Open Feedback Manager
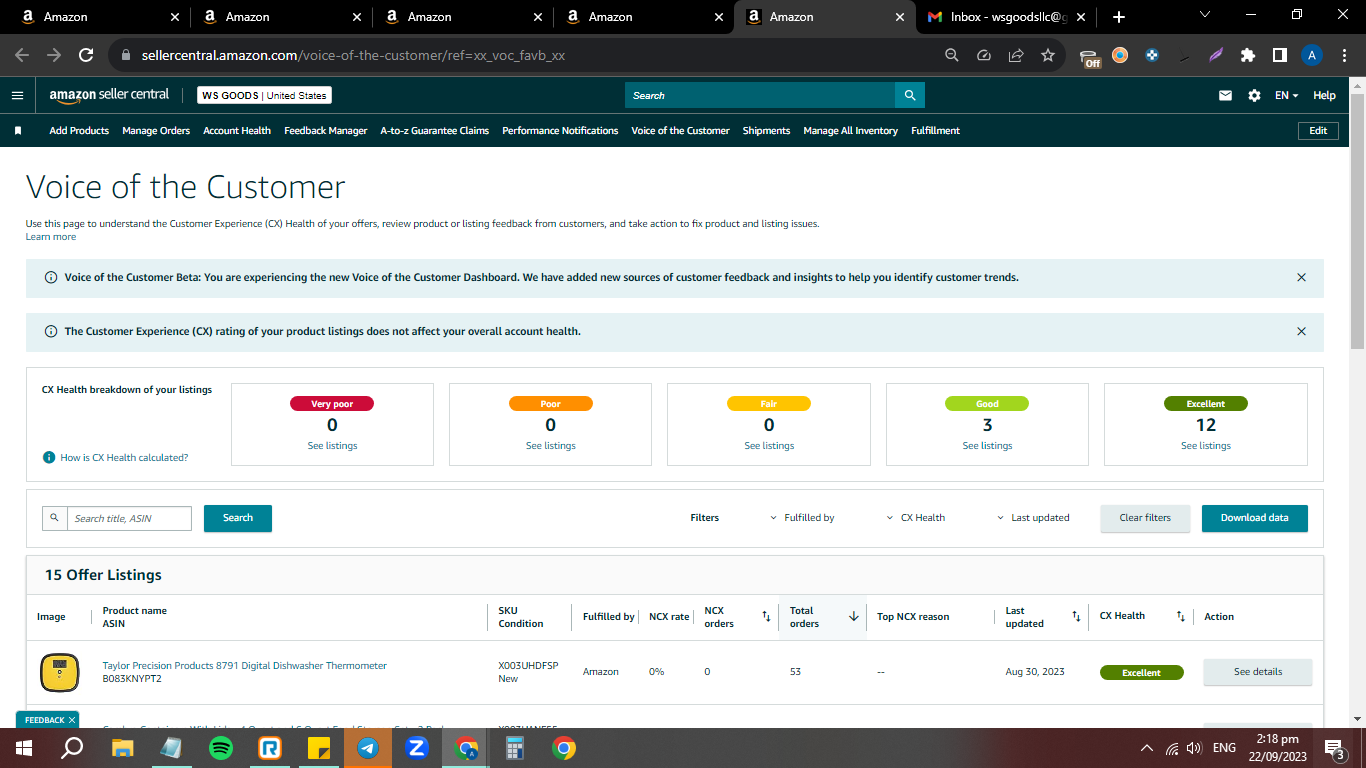The height and width of the screenshot is (768, 1366). pos(326,131)
